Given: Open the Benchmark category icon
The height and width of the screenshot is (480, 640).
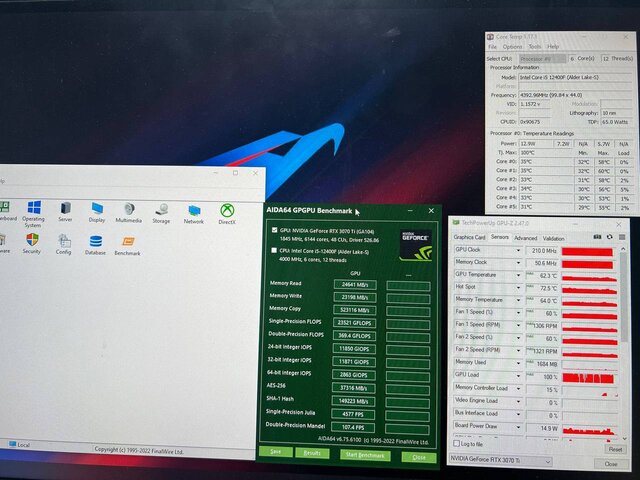Looking at the screenshot, I should [x=128, y=242].
